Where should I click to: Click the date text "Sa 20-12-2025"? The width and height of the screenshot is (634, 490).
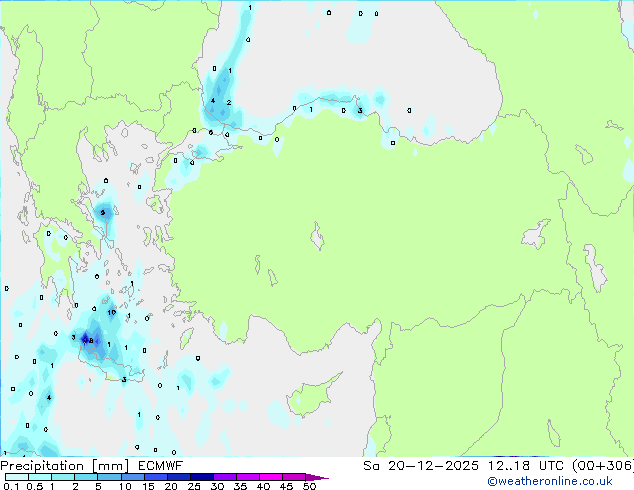pos(421,466)
